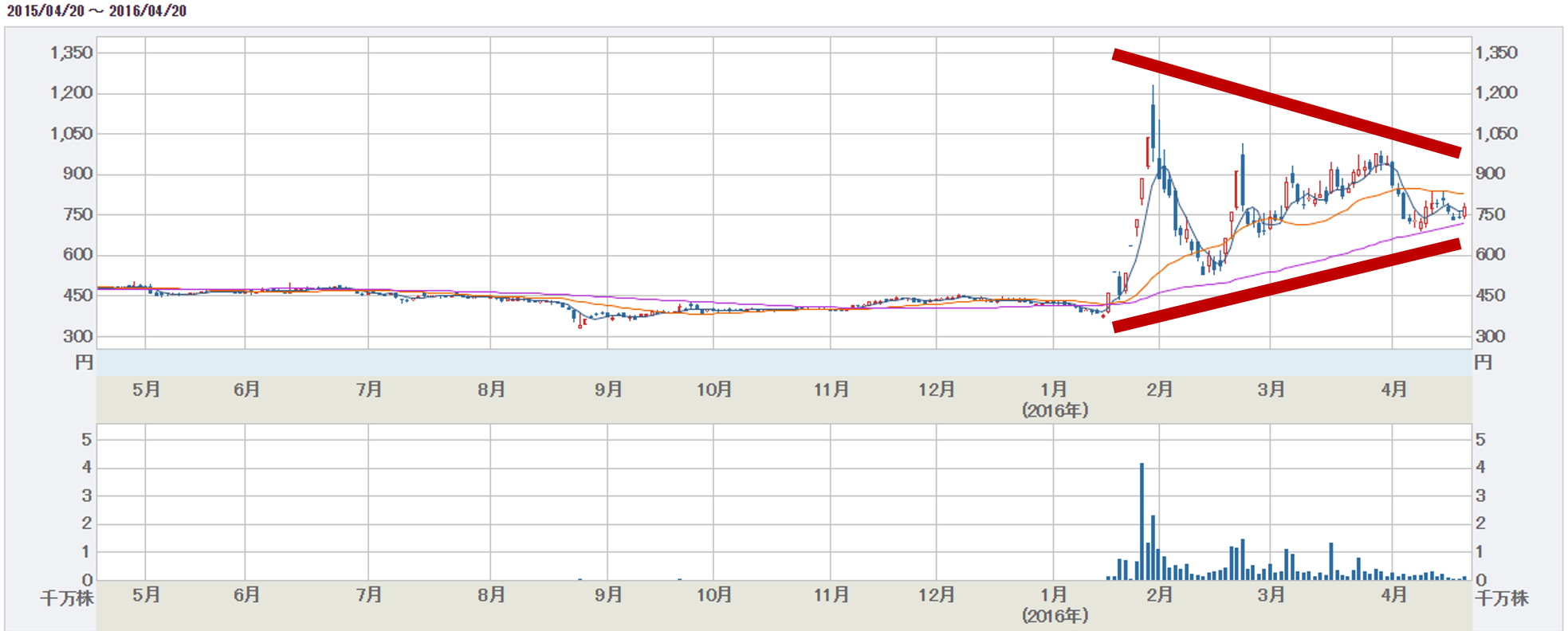Select the 450 label on left price axis
Viewport: 1568px width, 631px height.
coord(78,295)
